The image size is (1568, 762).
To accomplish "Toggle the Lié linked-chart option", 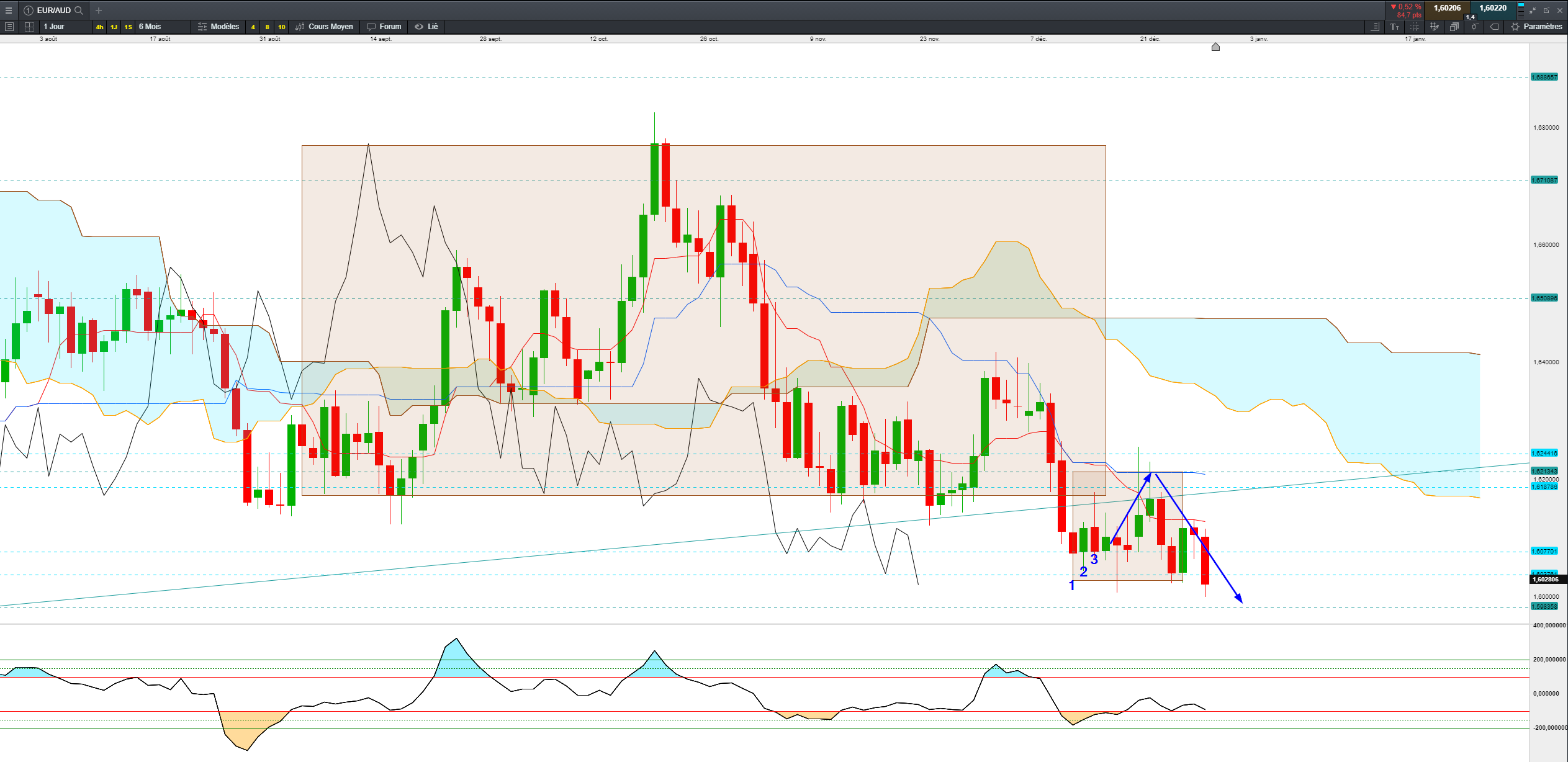I will [x=426, y=27].
